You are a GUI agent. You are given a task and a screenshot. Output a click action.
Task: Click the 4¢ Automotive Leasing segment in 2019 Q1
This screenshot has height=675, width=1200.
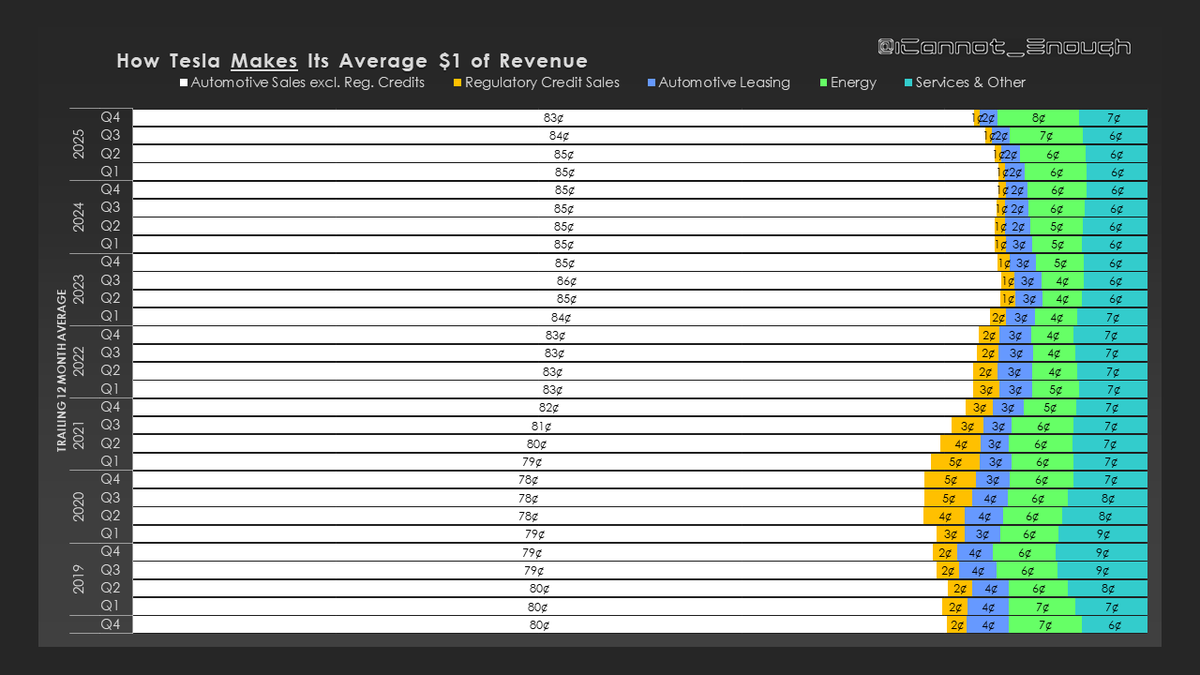pos(988,607)
